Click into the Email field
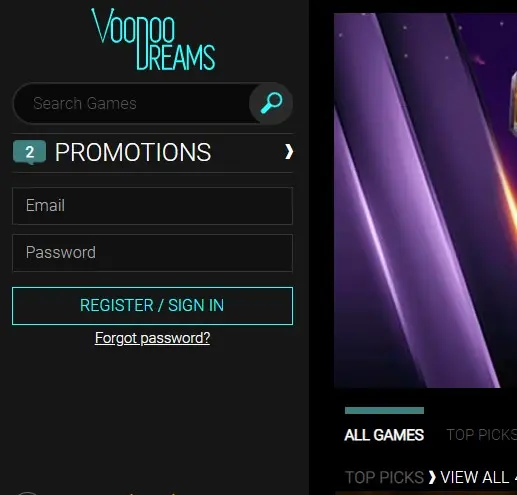517x495 pixels. point(152,206)
